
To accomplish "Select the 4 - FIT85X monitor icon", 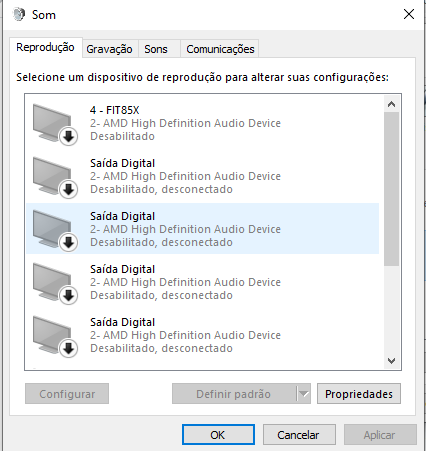I will pos(53,123).
